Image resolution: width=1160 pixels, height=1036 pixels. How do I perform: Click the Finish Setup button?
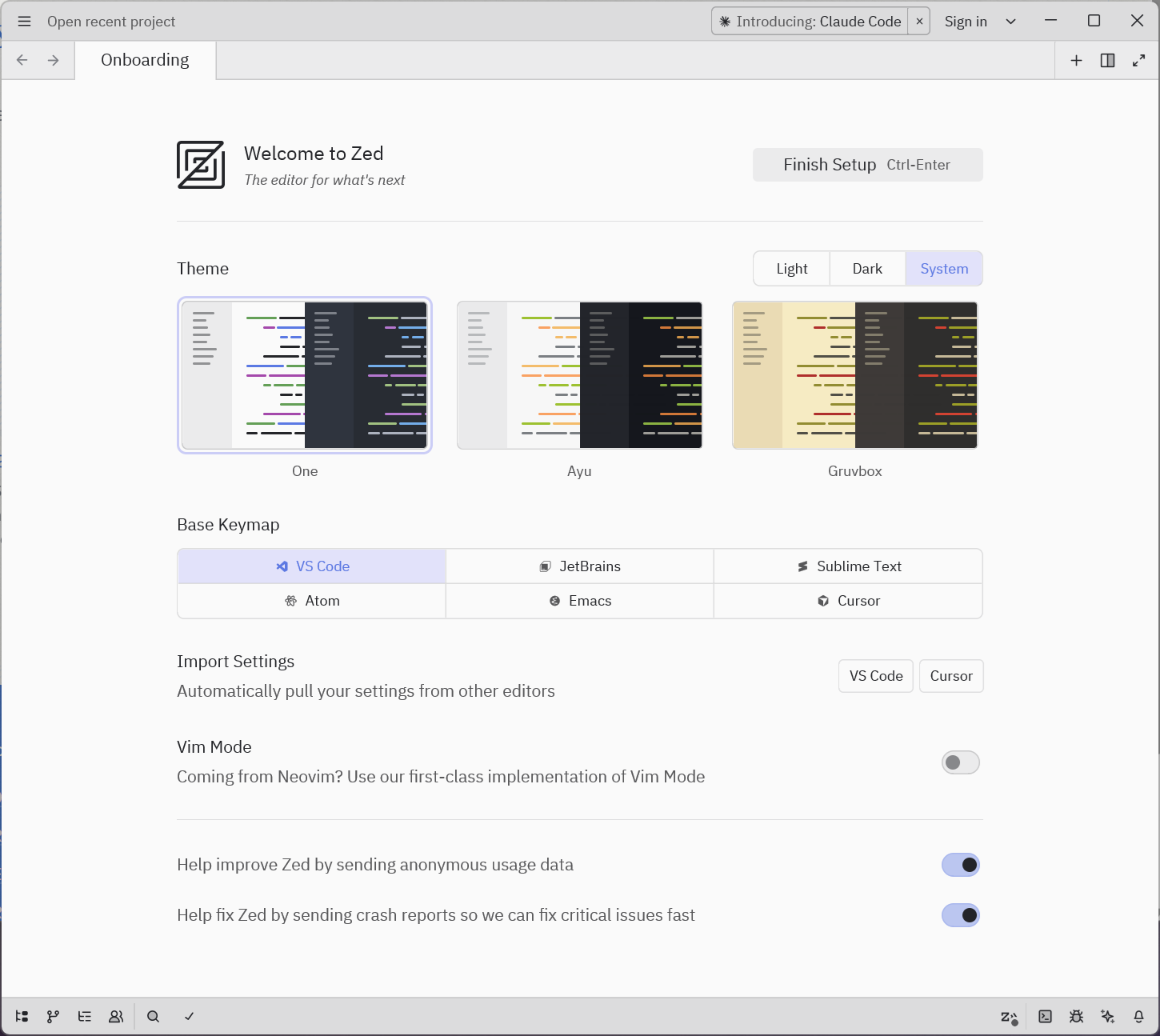point(867,165)
